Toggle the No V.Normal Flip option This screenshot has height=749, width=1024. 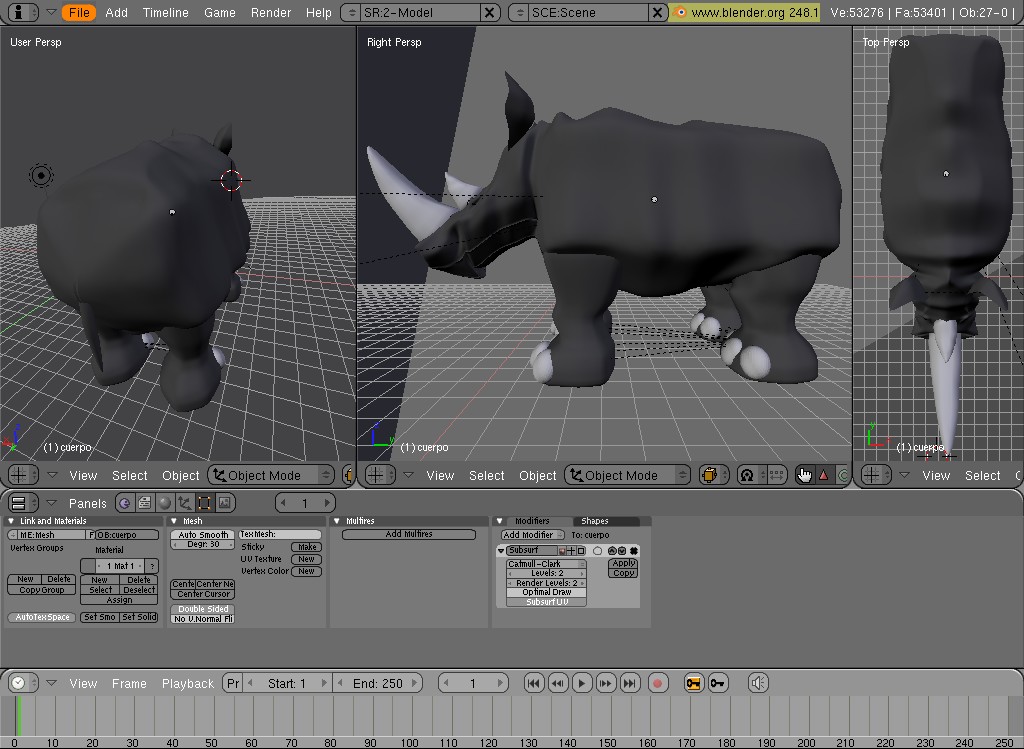point(203,618)
